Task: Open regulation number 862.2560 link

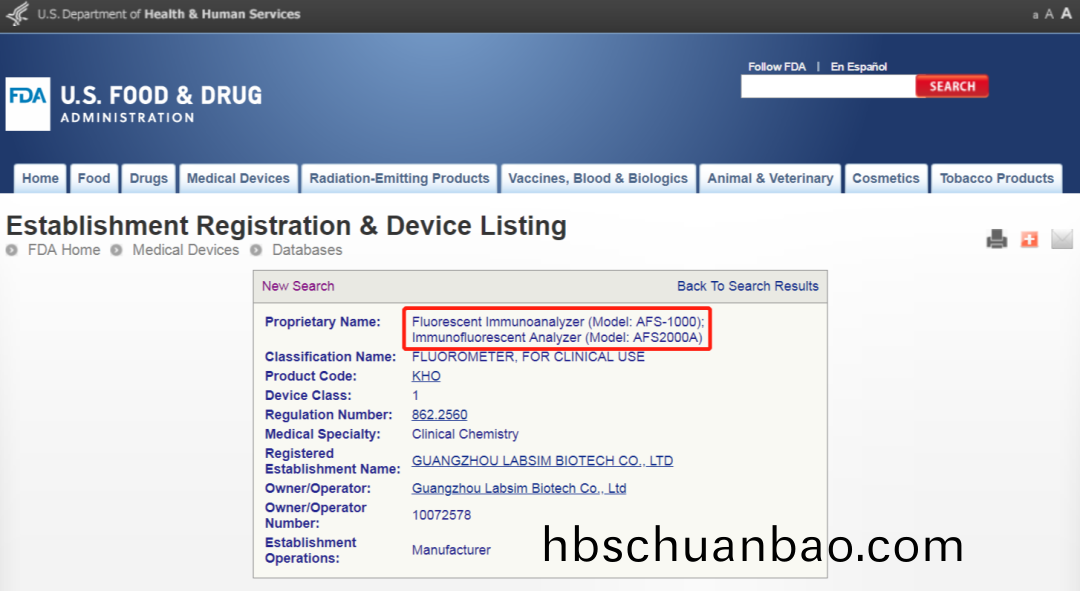Action: (x=439, y=415)
